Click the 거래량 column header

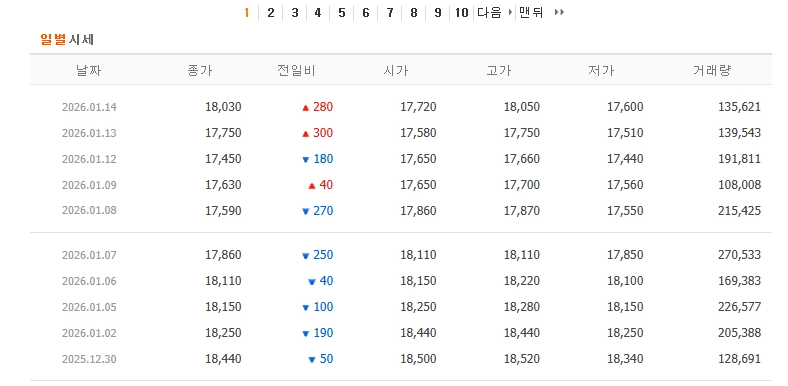(x=712, y=70)
